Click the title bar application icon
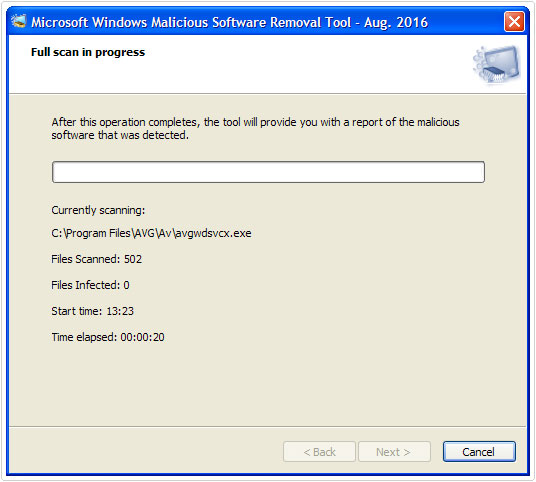 click(18, 21)
